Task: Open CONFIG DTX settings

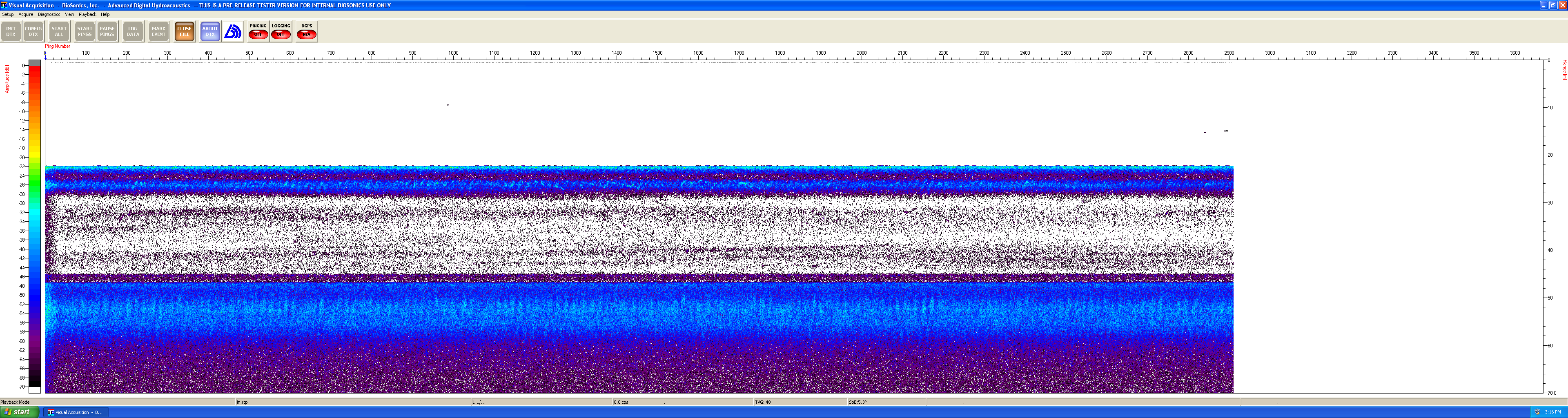Action: [x=33, y=32]
